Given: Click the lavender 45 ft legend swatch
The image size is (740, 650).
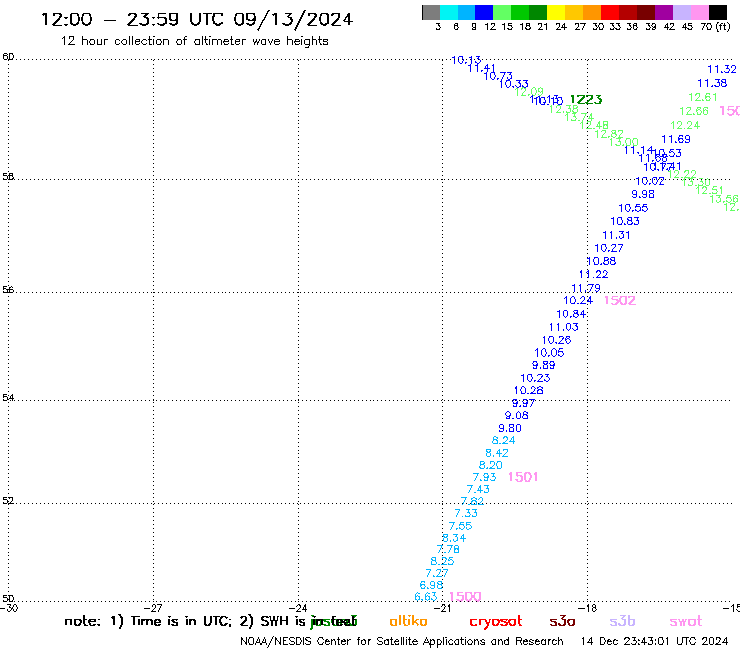Looking at the screenshot, I should point(681,12).
